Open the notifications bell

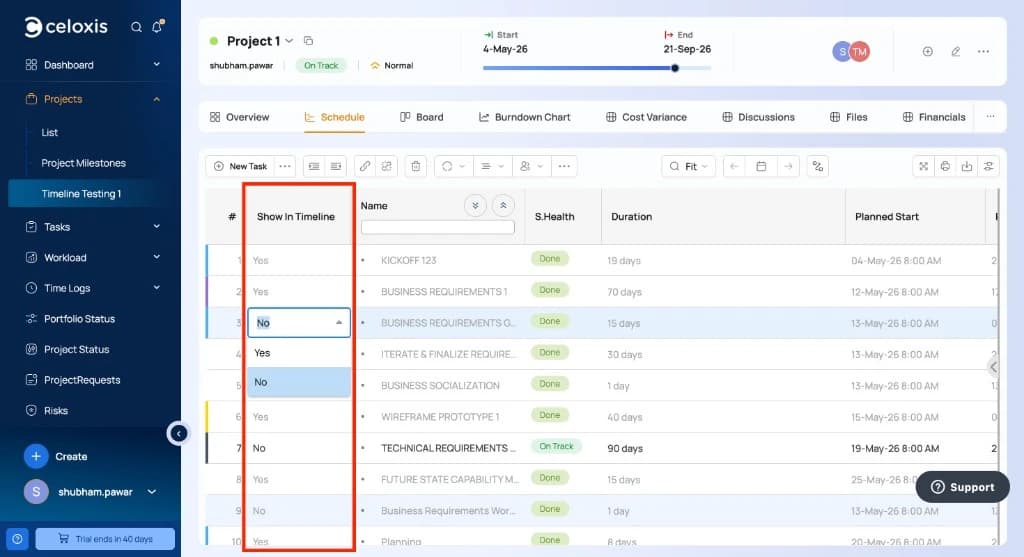tap(157, 27)
